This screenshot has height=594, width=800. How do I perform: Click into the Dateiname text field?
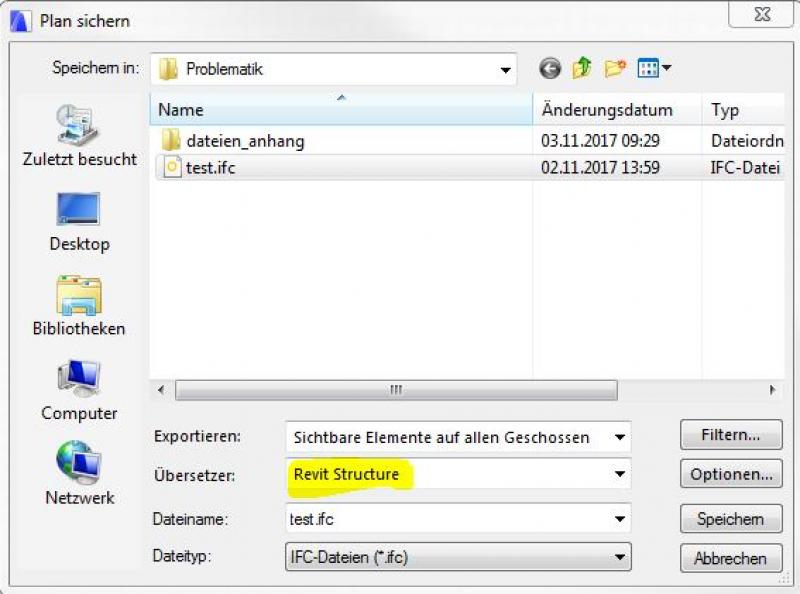point(445,519)
